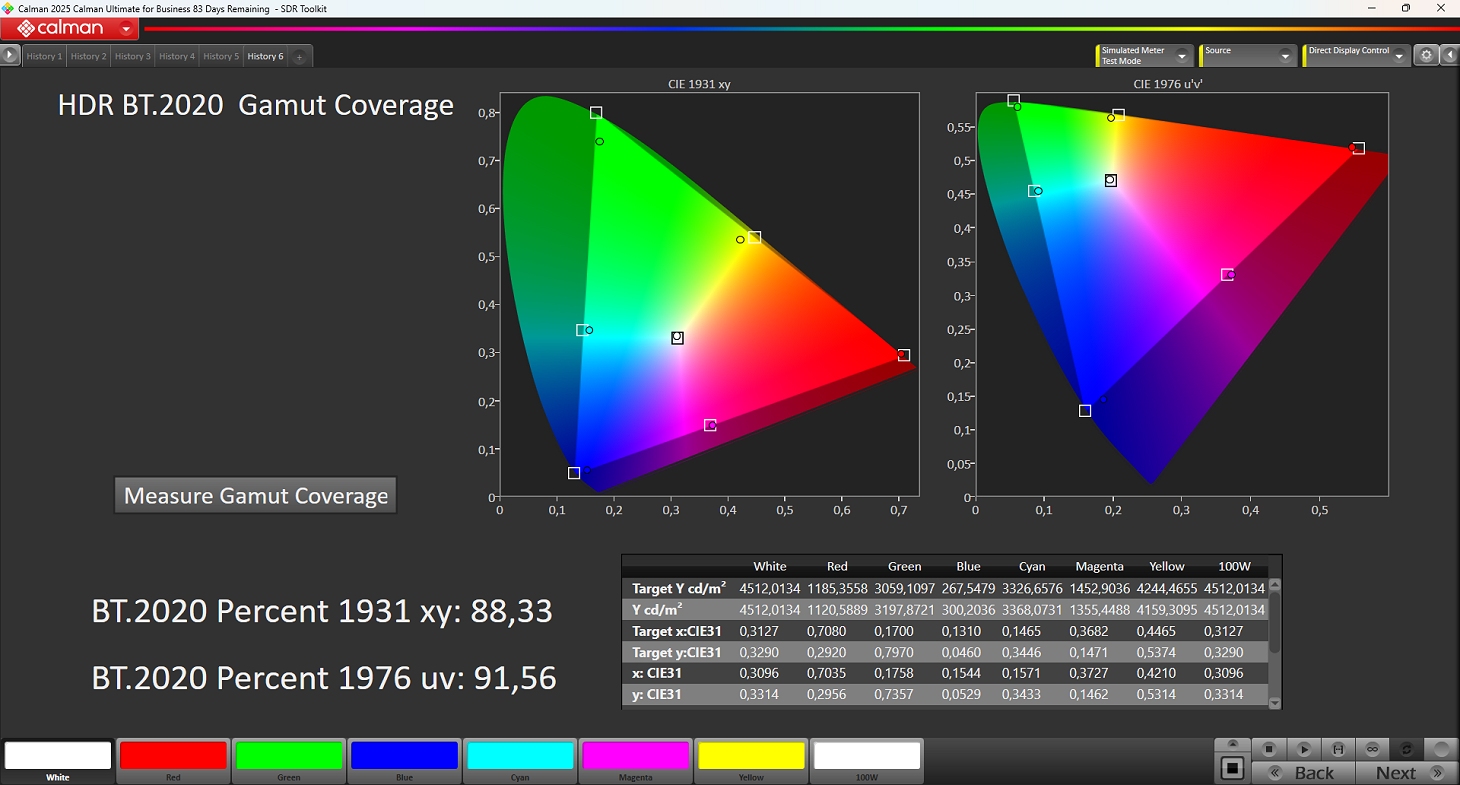Click the infinity continuous read icon
Viewport: 1460px width, 785px height.
1373,749
